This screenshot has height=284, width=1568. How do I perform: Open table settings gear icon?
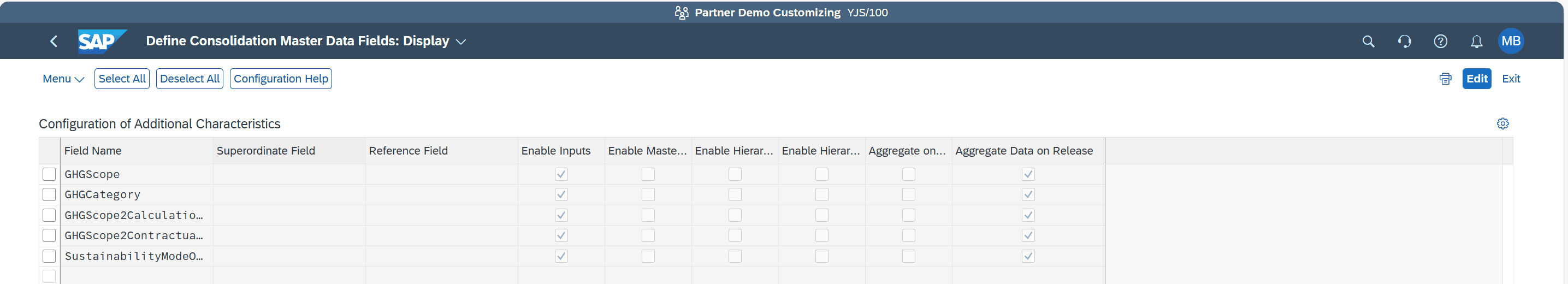1502,124
